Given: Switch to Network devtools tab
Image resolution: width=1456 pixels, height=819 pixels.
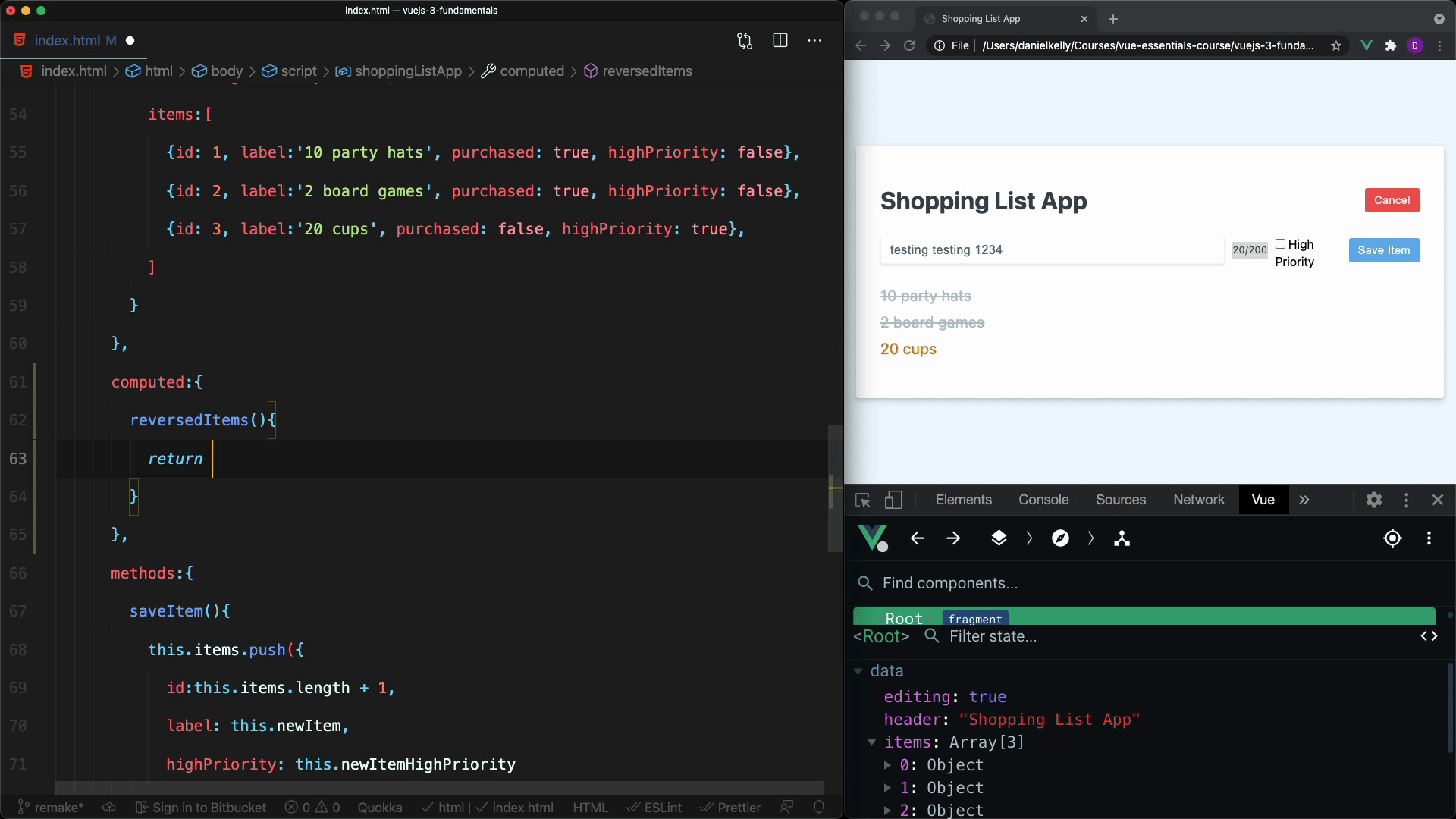Looking at the screenshot, I should [1199, 500].
